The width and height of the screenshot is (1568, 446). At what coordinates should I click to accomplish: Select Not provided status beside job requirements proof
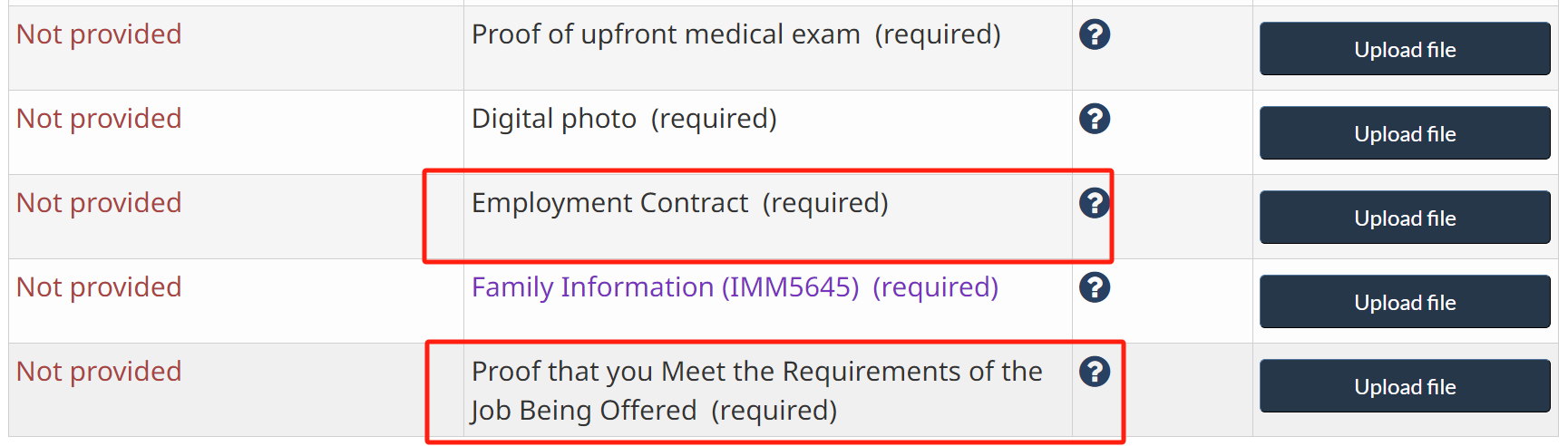click(99, 372)
